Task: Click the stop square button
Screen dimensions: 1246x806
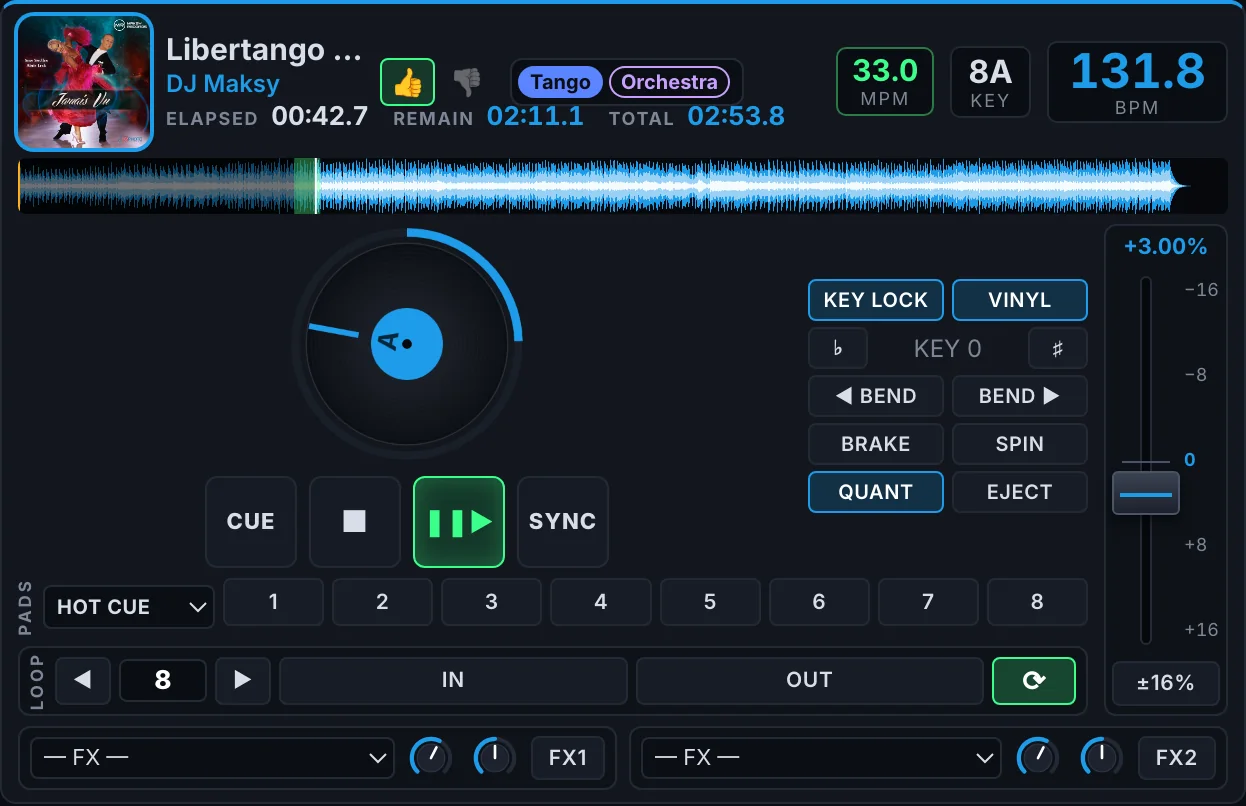Action: coord(354,522)
